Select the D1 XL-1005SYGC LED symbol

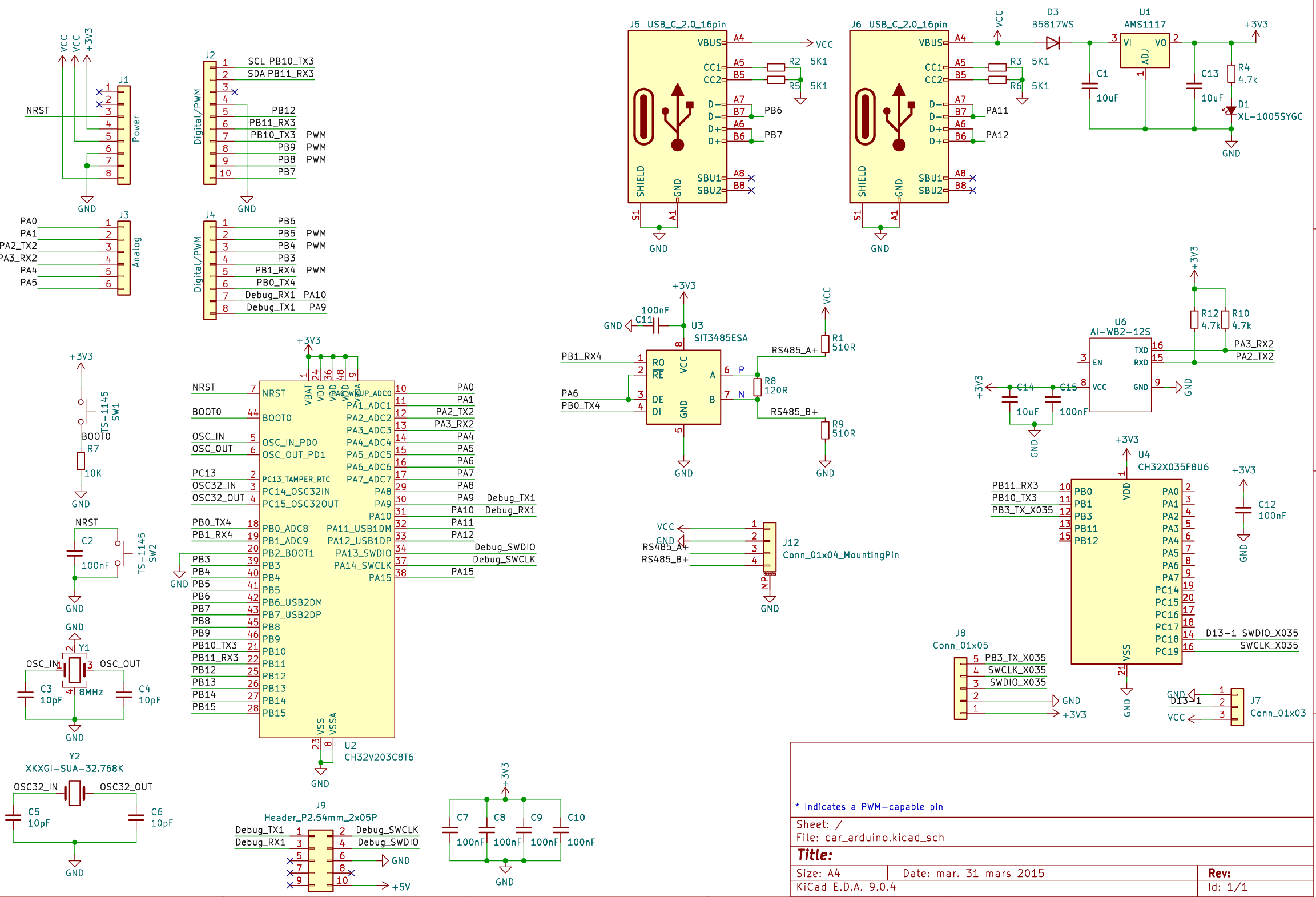(1231, 110)
